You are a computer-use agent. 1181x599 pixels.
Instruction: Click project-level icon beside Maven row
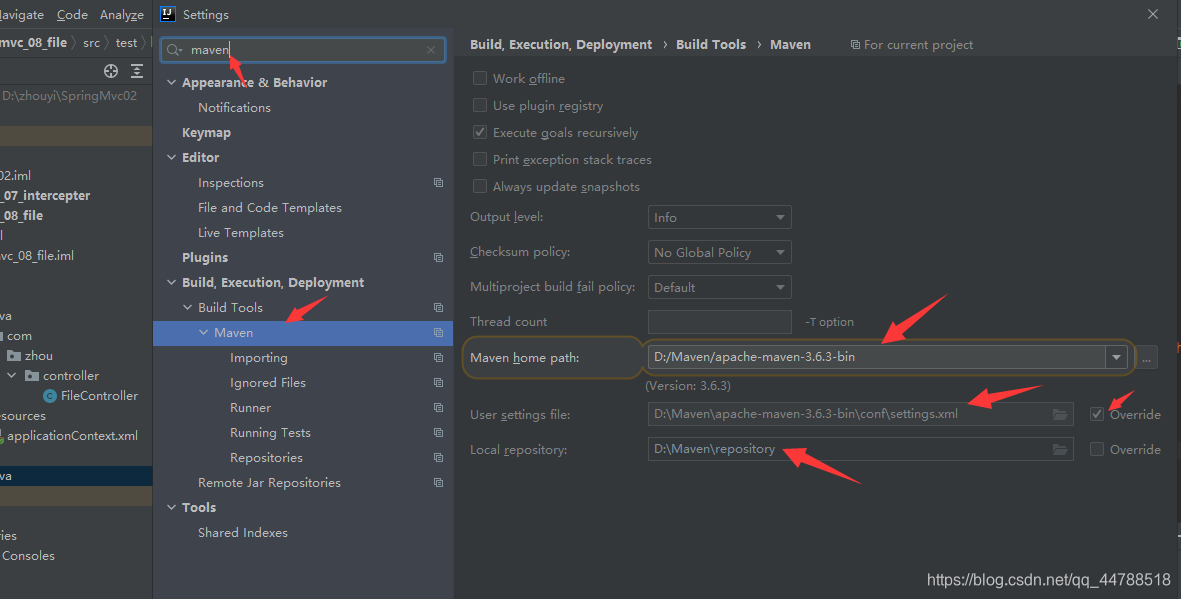pos(438,332)
